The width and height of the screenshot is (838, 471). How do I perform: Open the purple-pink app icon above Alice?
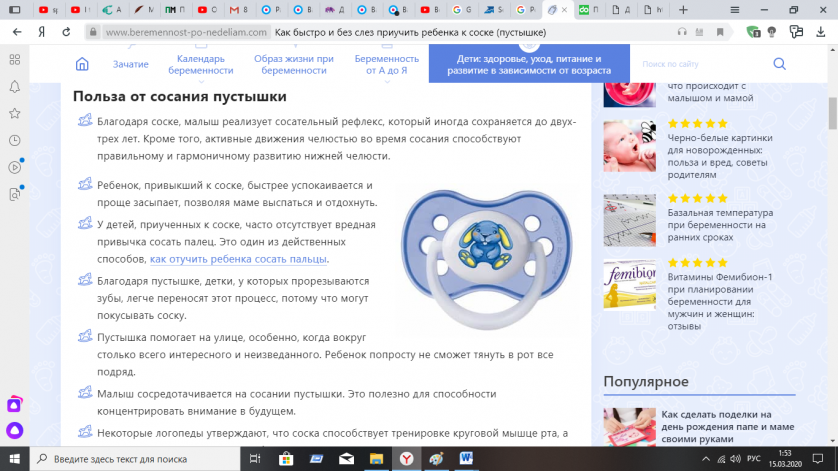coord(14,405)
